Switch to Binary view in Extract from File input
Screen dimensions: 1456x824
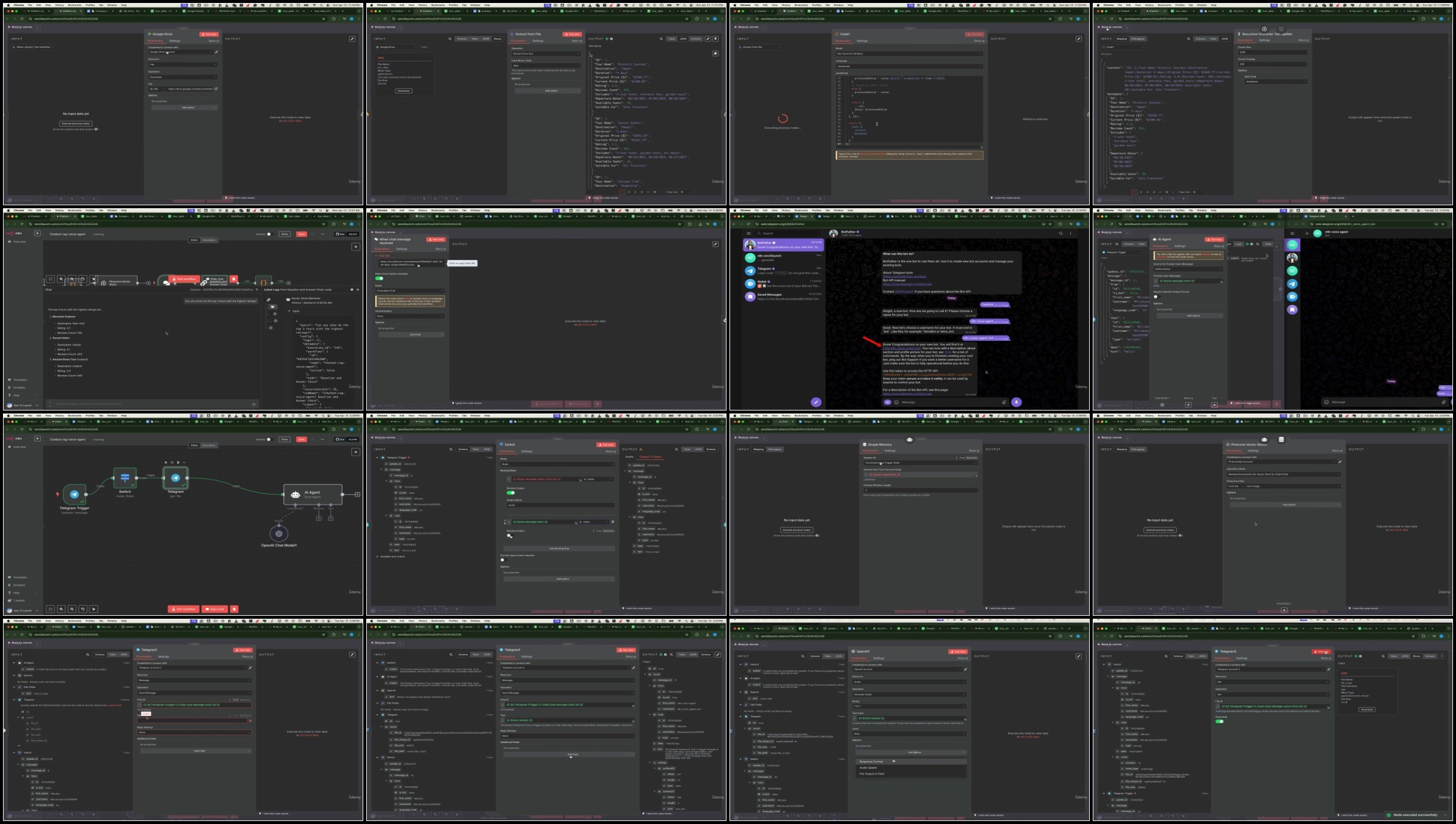498,38
